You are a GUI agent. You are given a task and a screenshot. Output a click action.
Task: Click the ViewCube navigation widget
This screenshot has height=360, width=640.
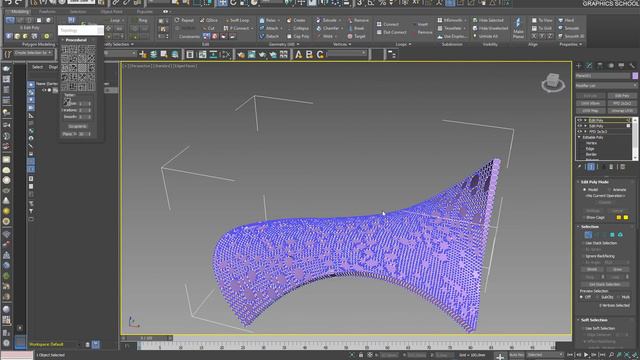553,83
